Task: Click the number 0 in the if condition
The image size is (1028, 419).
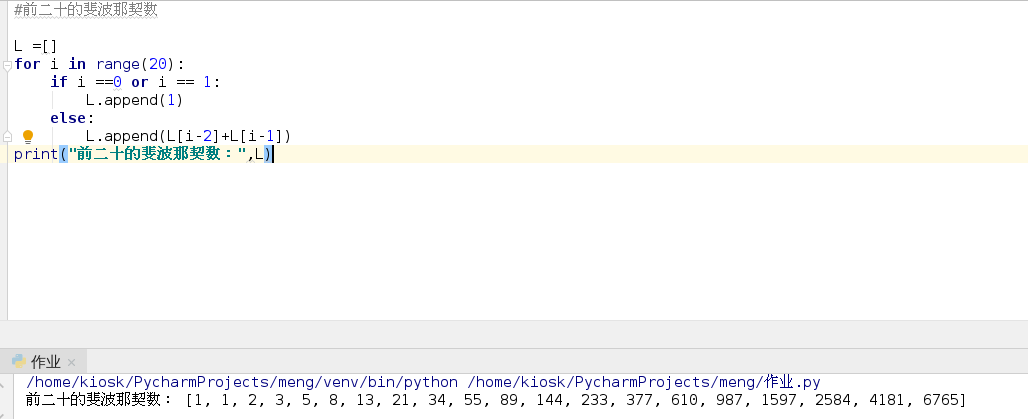Action: click(x=117, y=82)
